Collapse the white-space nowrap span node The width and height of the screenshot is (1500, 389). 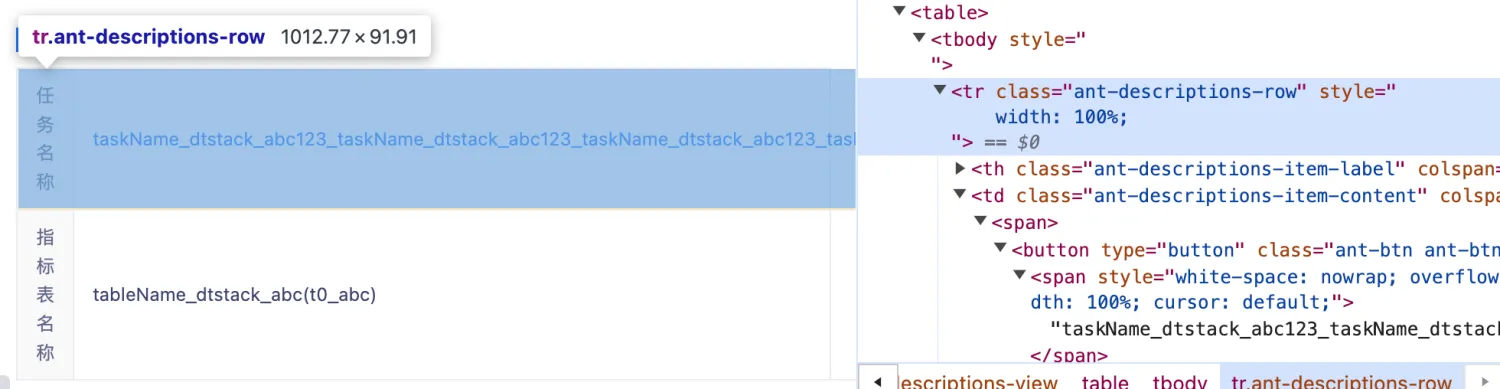pos(1020,275)
